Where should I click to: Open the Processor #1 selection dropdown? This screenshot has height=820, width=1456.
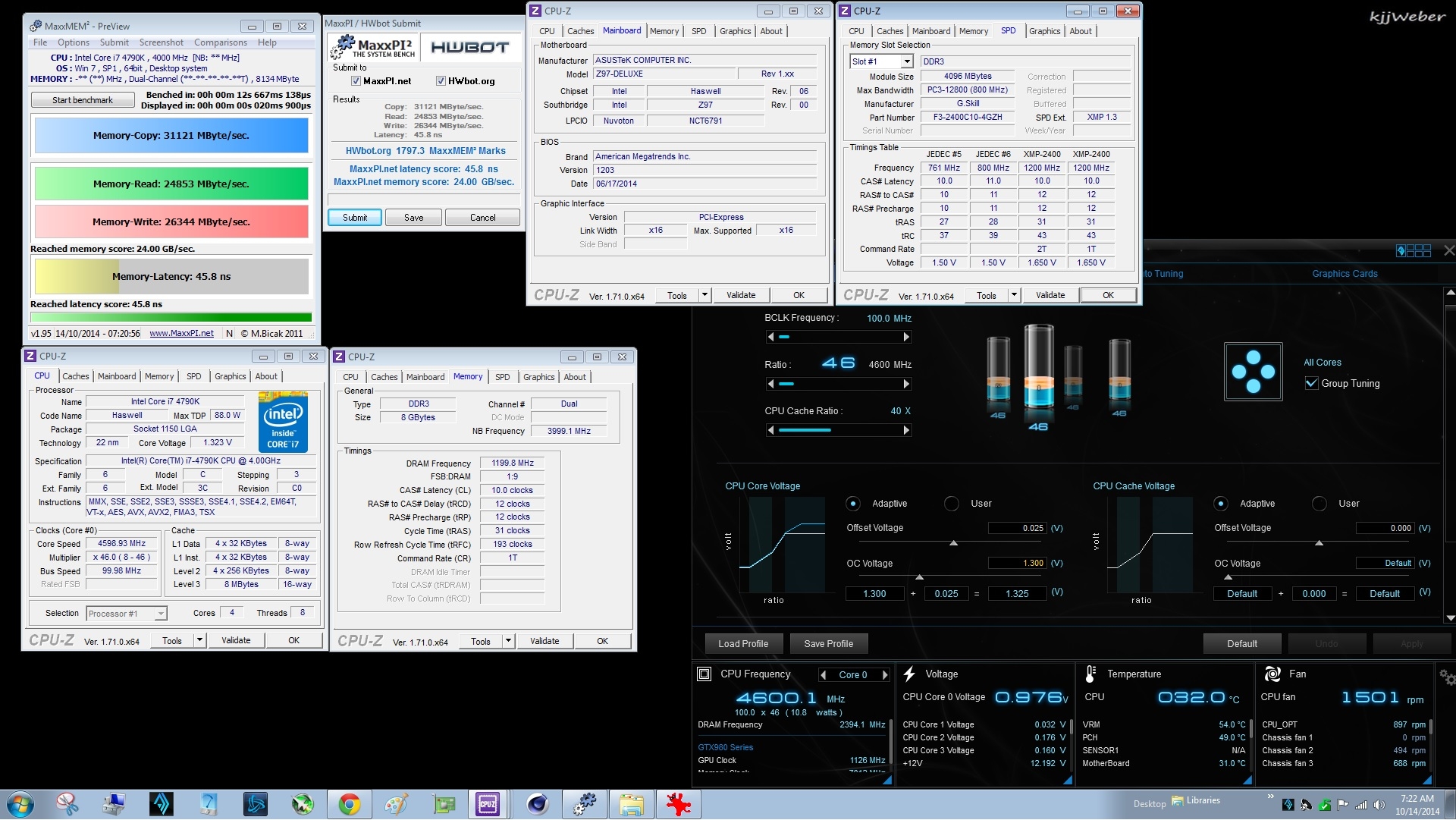161,614
